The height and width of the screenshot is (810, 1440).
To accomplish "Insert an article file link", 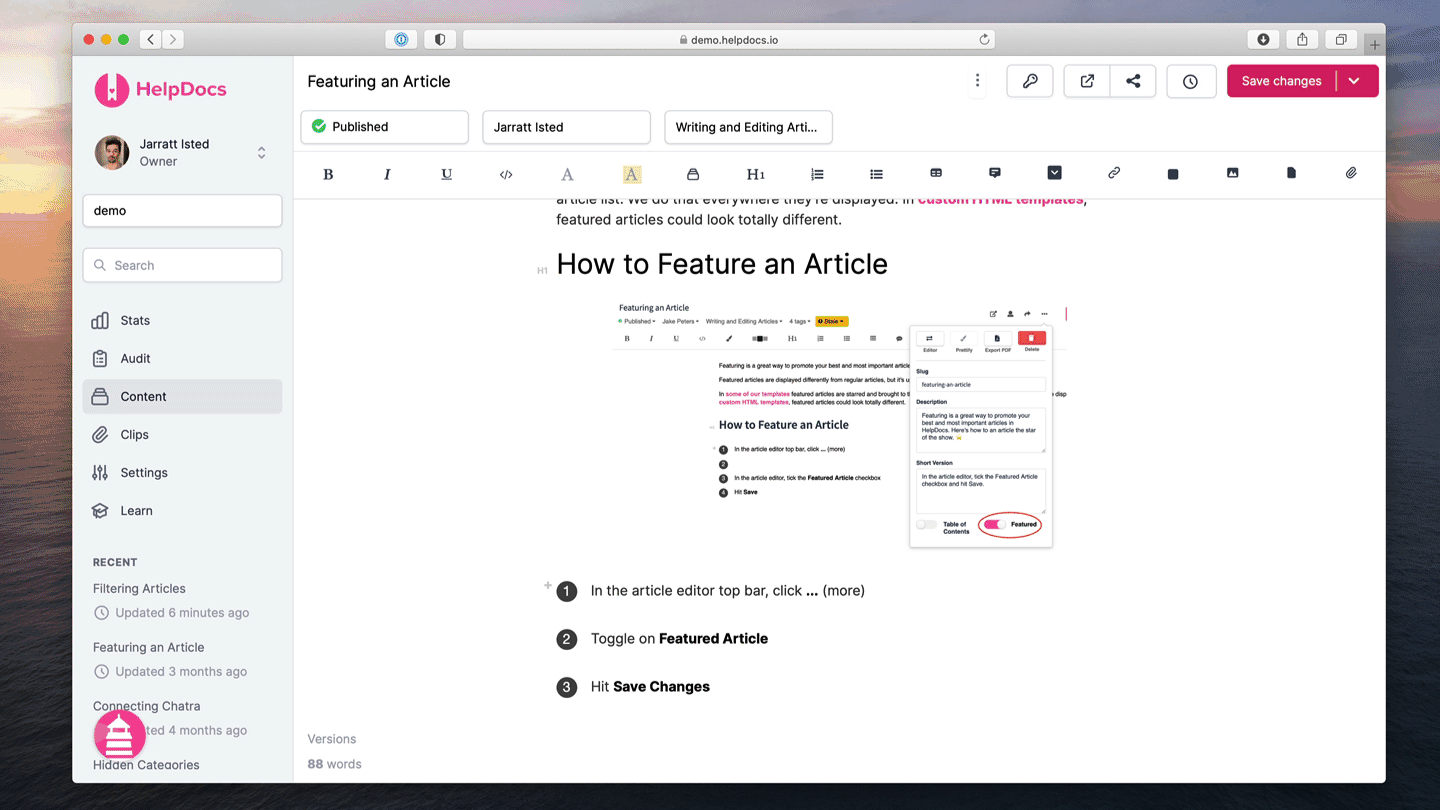I will pos(1291,173).
